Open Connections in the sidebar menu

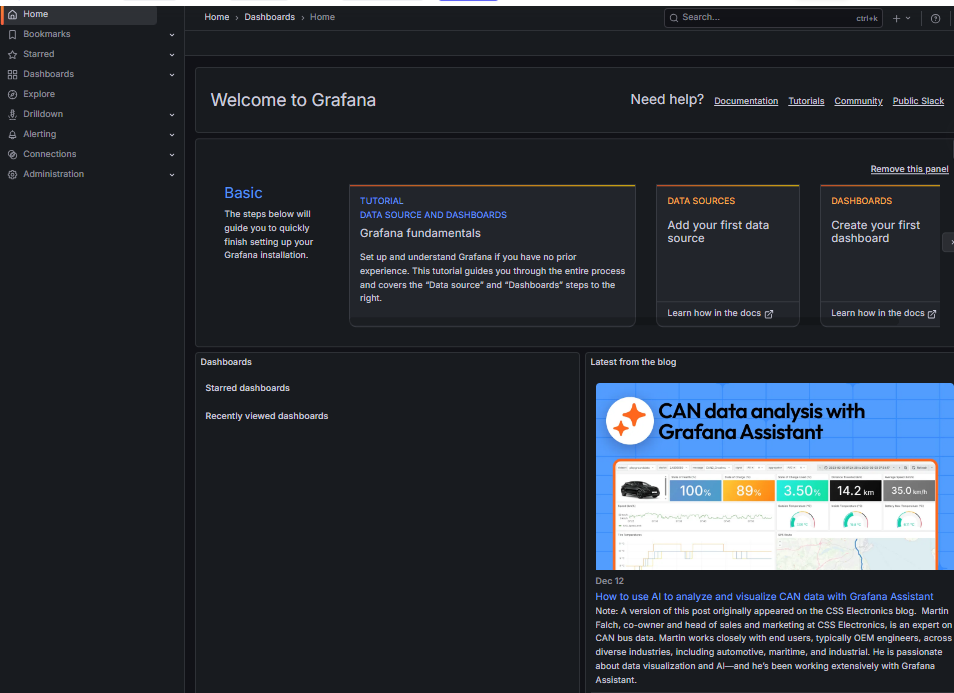pos(50,154)
